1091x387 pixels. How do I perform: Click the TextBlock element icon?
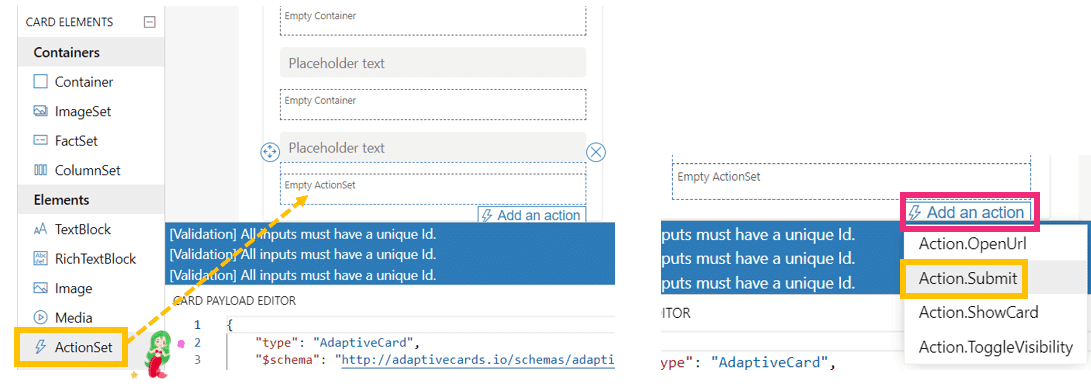pos(40,229)
